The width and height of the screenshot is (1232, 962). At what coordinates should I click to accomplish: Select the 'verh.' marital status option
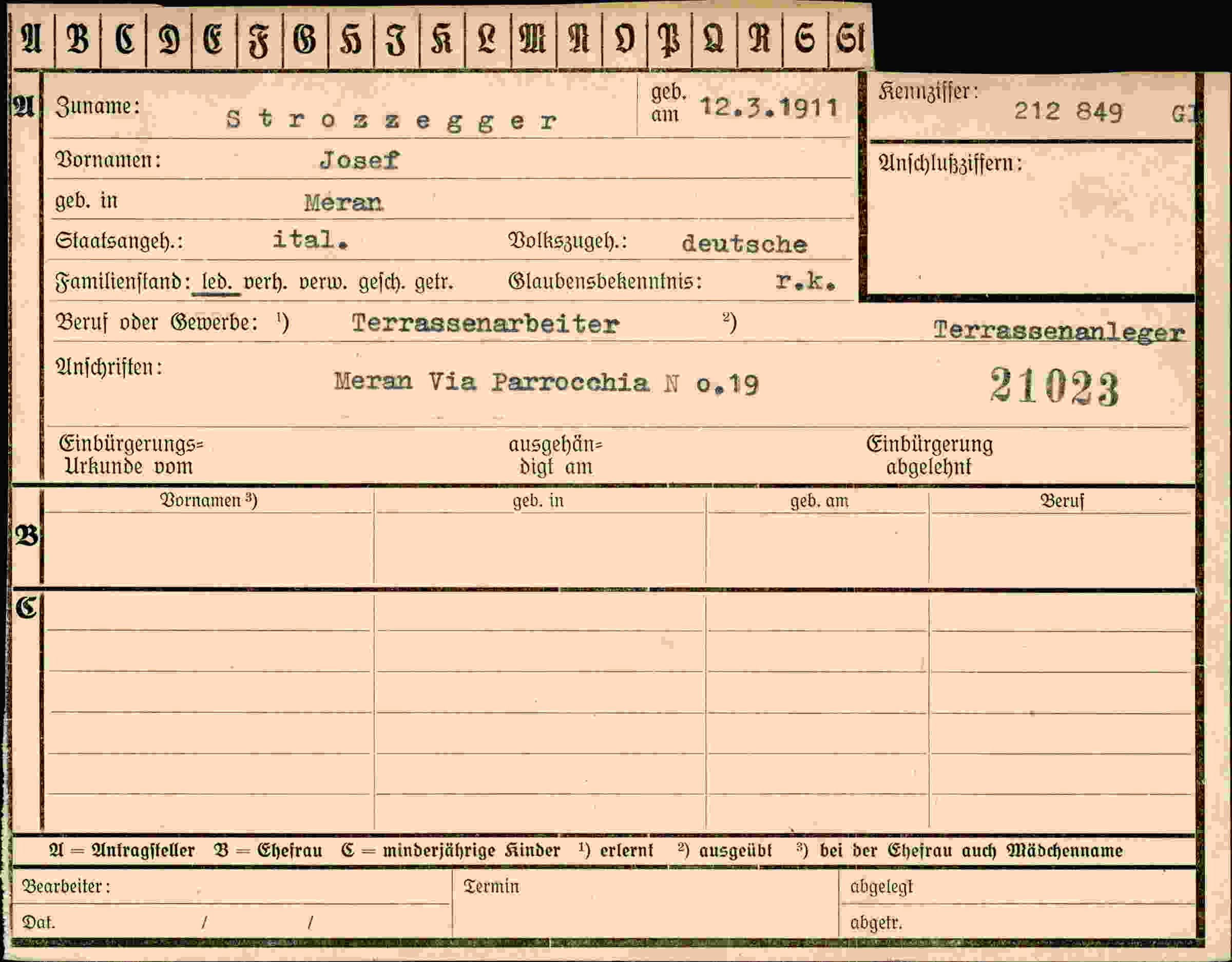[265, 281]
